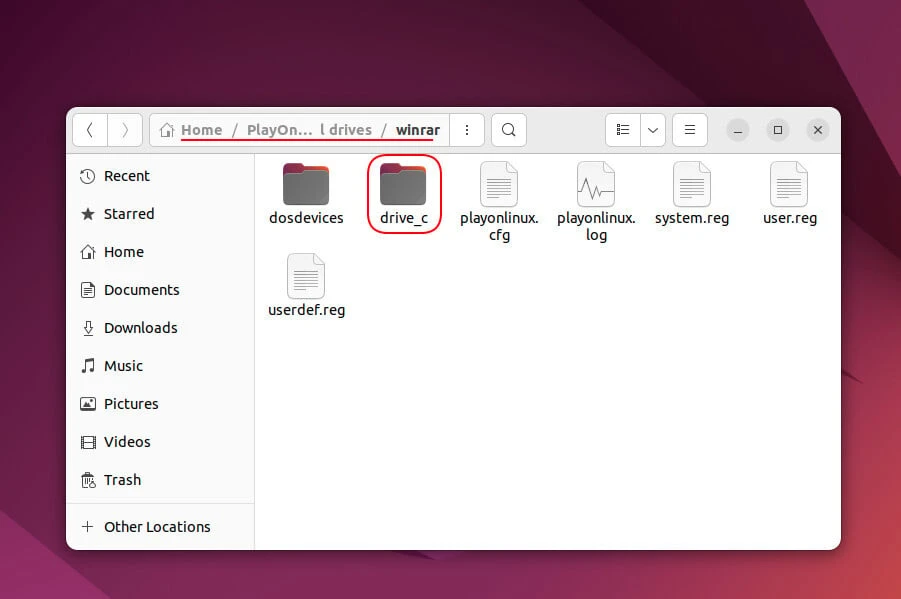Open Recent in the sidebar
The width and height of the screenshot is (901, 599).
[126, 176]
